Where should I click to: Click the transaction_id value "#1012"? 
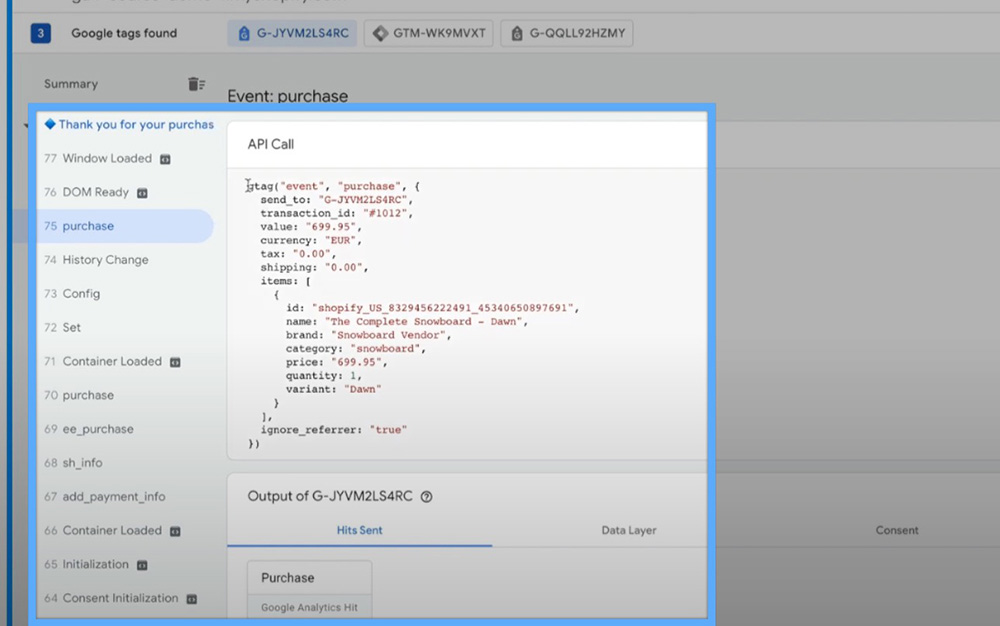385,214
